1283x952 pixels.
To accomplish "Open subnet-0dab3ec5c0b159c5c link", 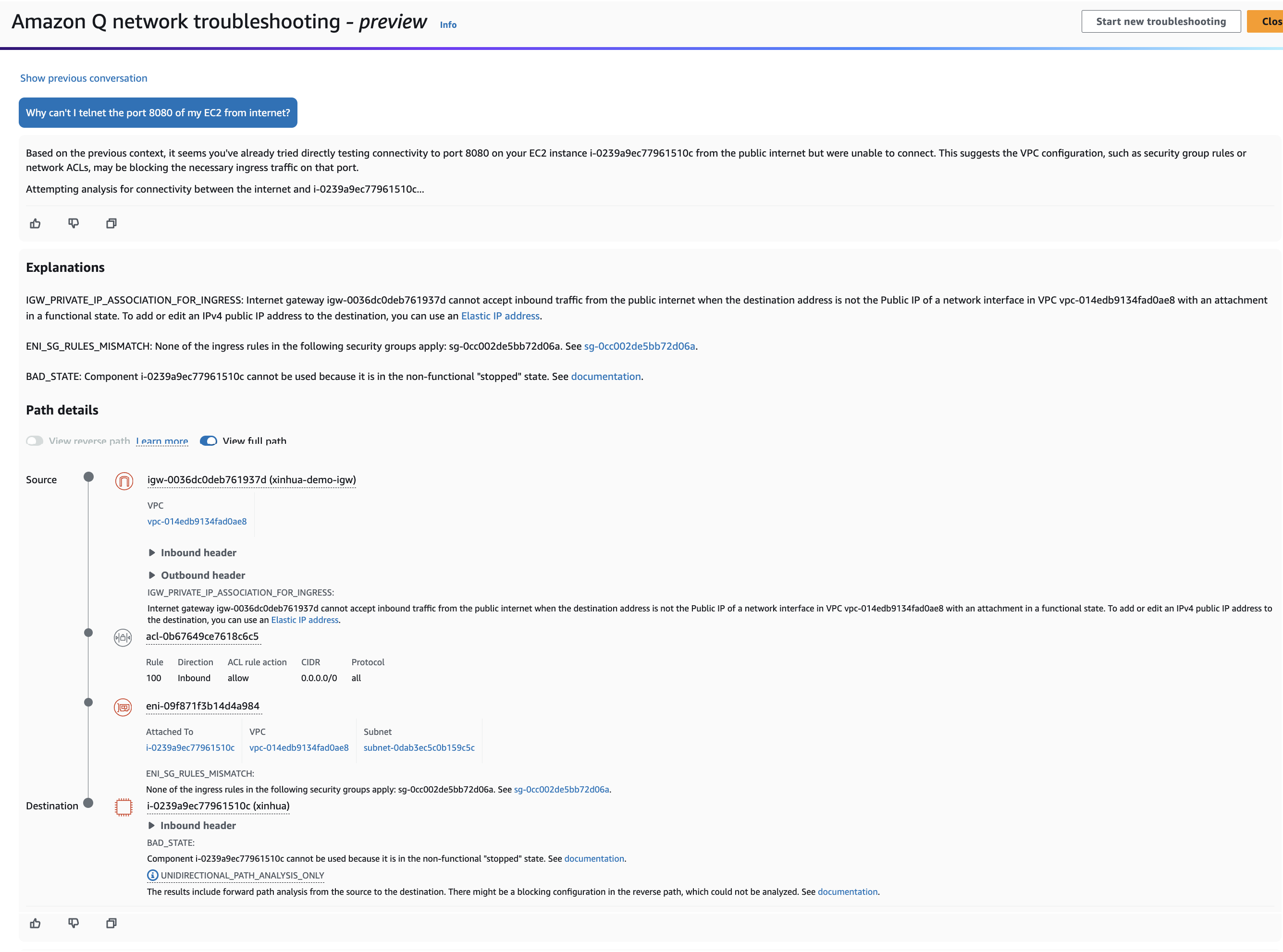I will 419,748.
